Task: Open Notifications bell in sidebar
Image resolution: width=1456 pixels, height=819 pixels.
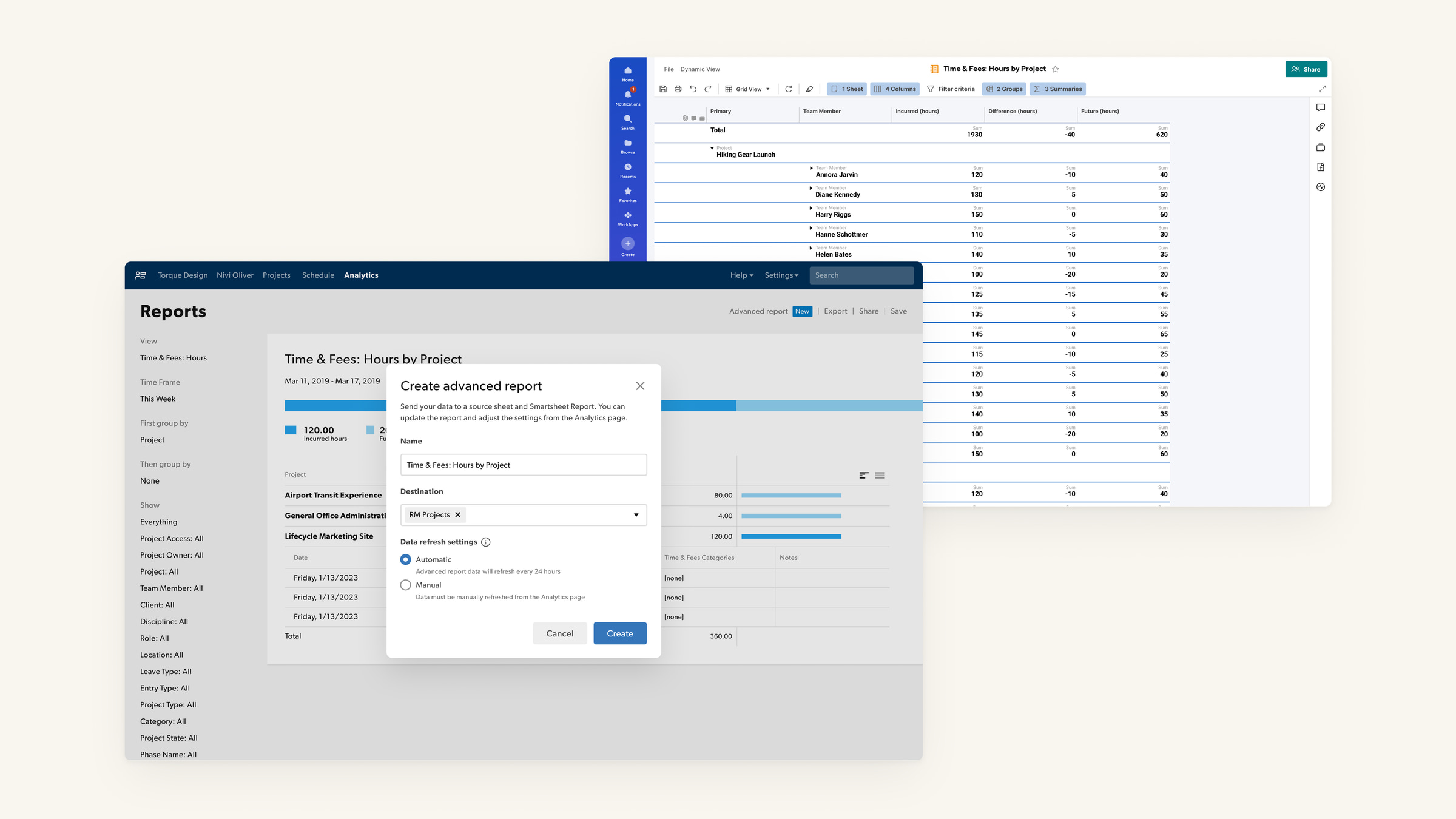Action: click(x=628, y=97)
